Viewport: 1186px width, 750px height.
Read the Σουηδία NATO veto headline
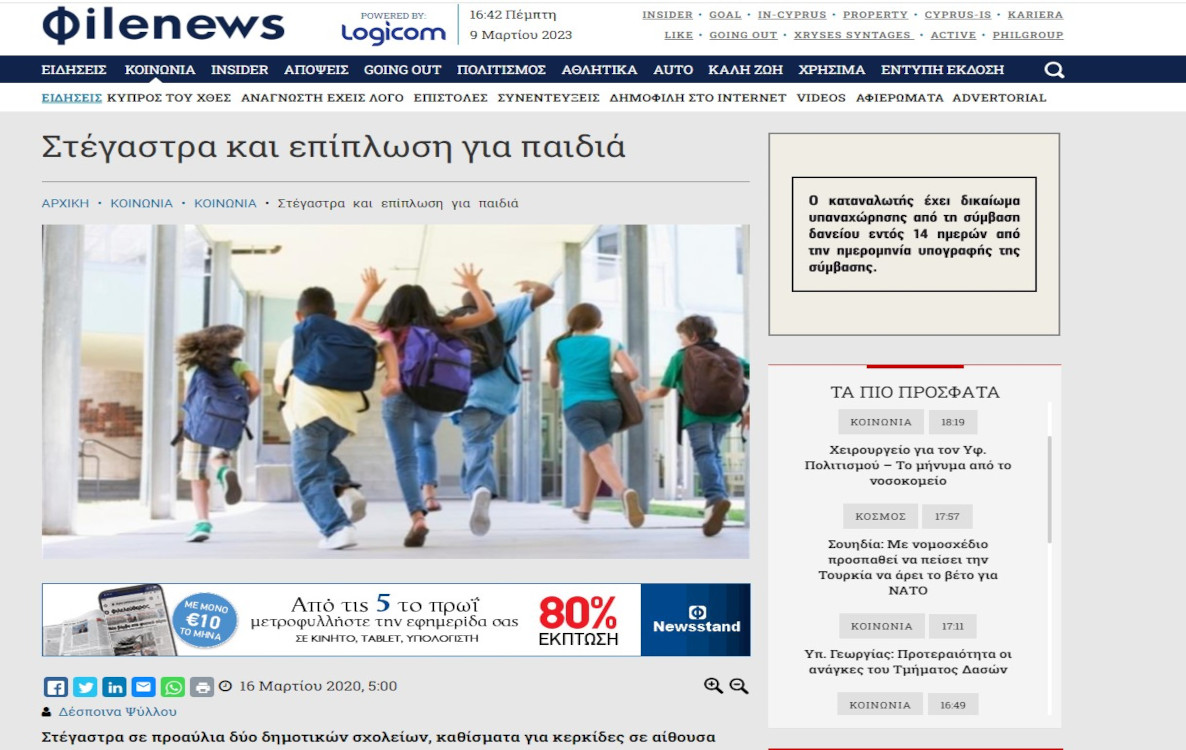pos(908,567)
